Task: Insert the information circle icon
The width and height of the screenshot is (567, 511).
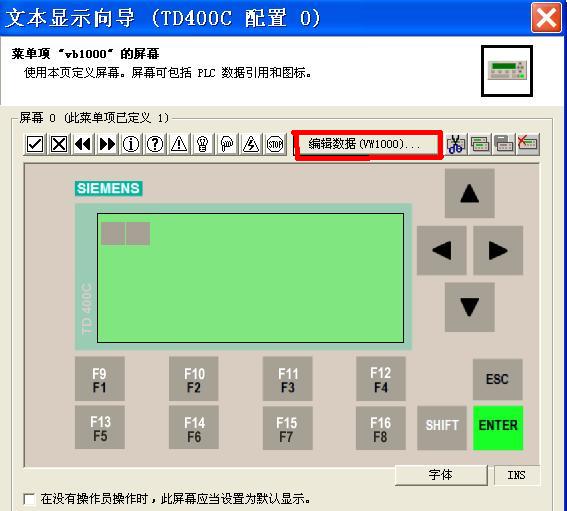Action: point(131,144)
